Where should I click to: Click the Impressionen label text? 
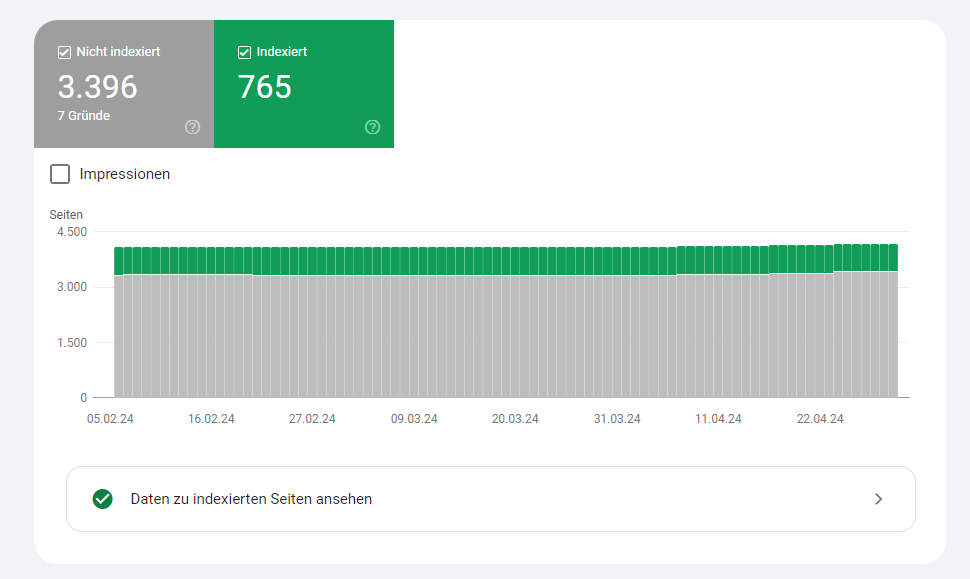click(124, 174)
